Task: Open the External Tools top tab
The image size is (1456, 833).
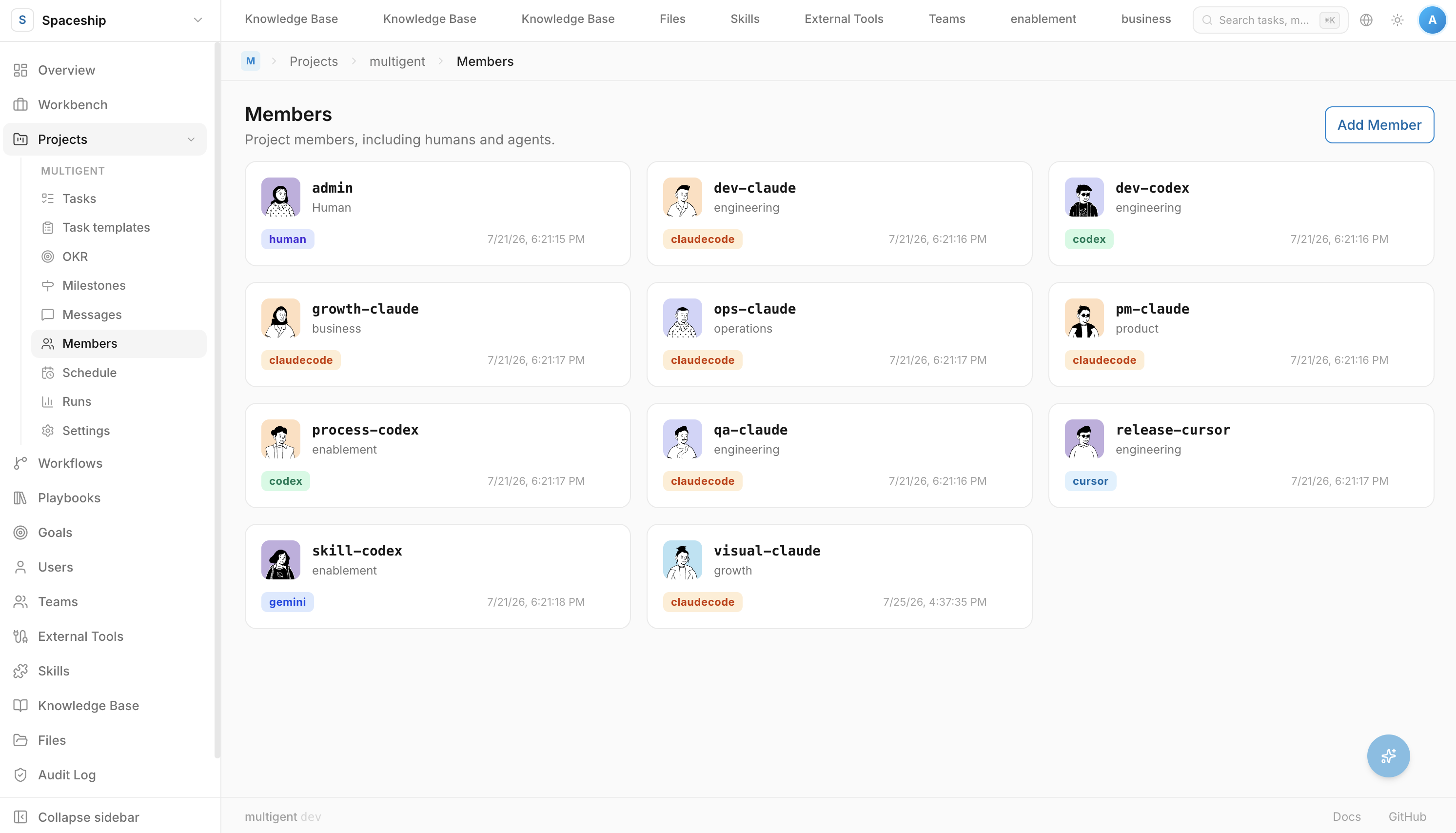Action: [x=844, y=19]
